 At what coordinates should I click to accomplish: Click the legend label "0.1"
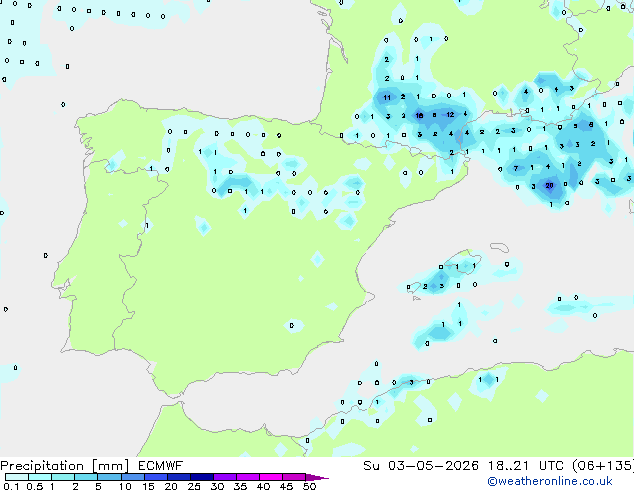tap(11, 486)
